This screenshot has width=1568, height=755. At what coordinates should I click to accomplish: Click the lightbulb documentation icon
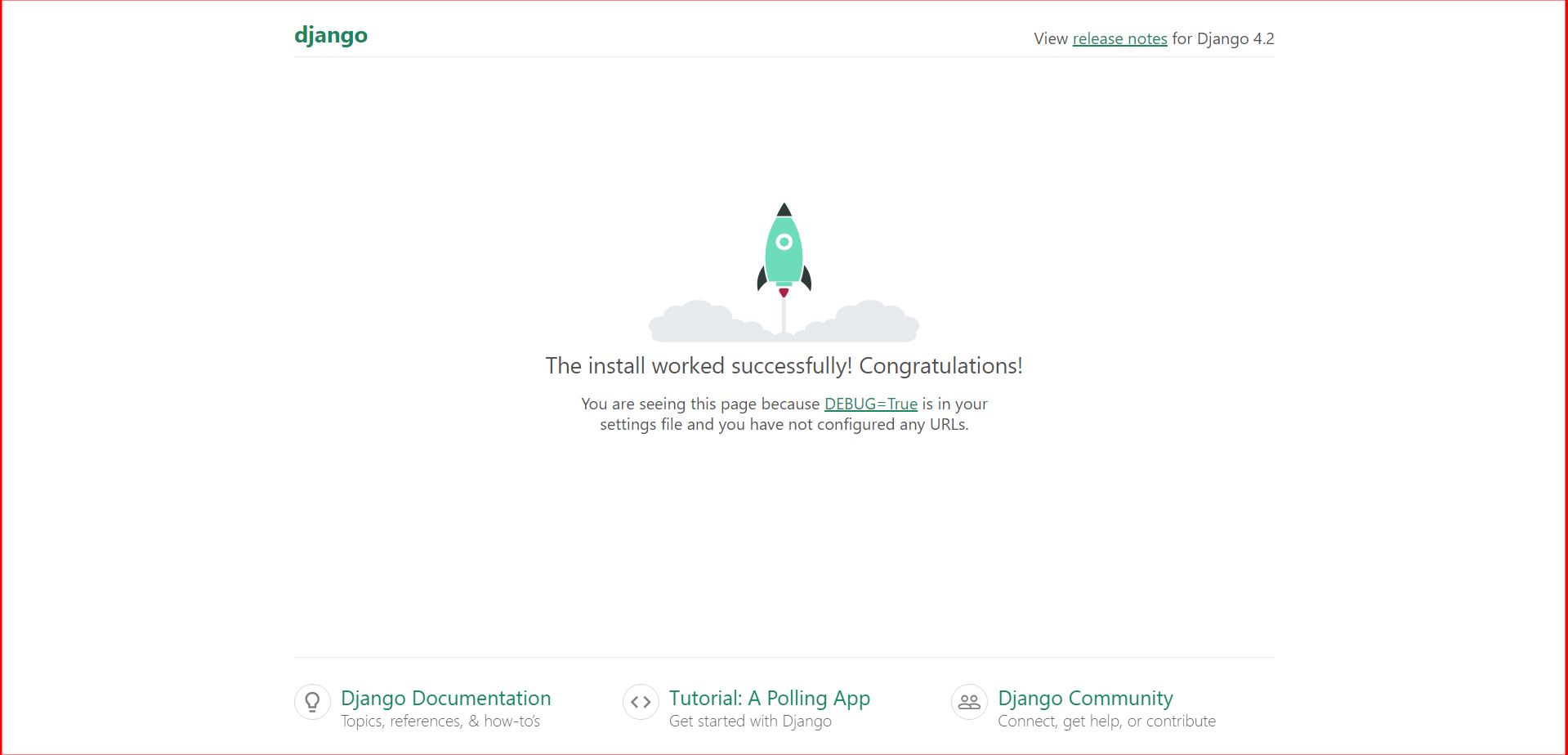click(312, 702)
